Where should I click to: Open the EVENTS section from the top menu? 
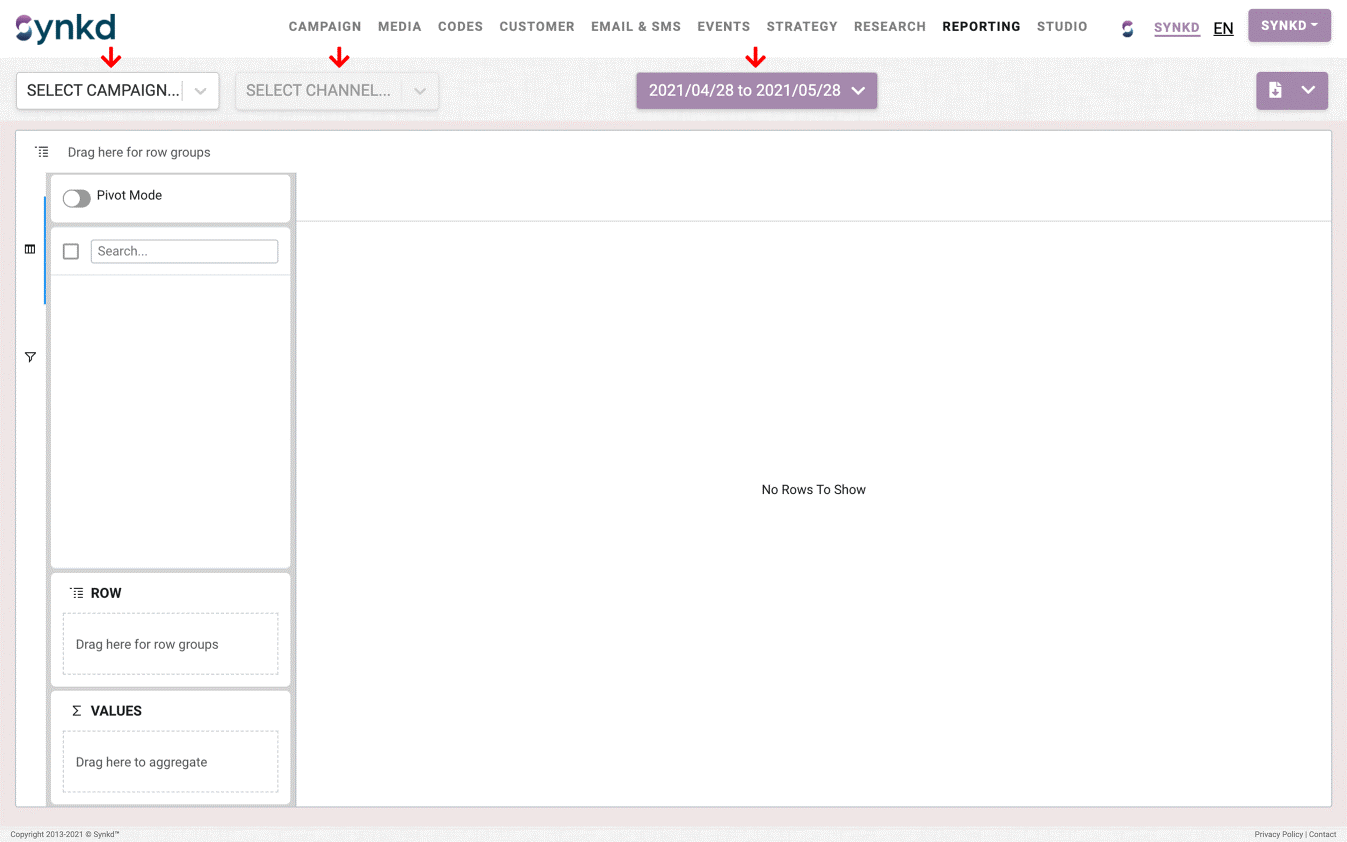723,27
